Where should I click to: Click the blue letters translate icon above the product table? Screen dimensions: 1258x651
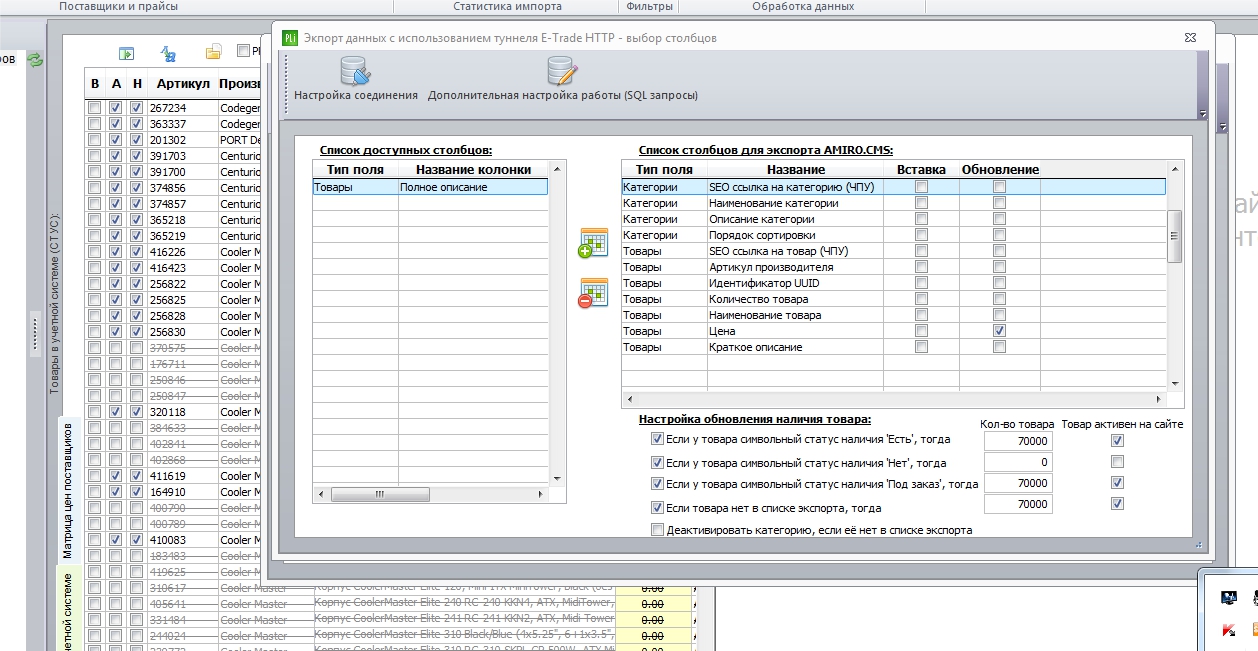(168, 54)
